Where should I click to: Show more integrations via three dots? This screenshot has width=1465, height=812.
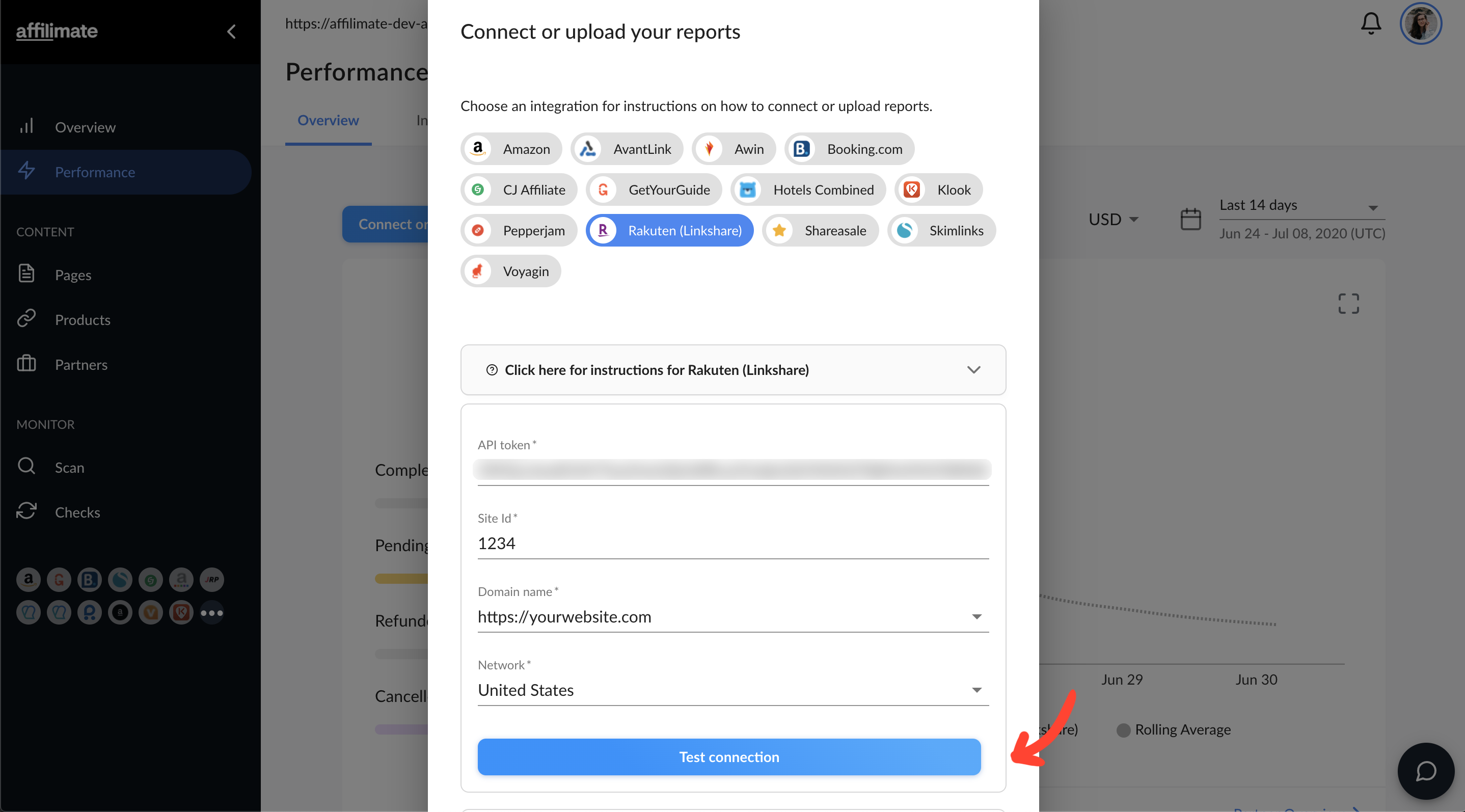pos(212,612)
